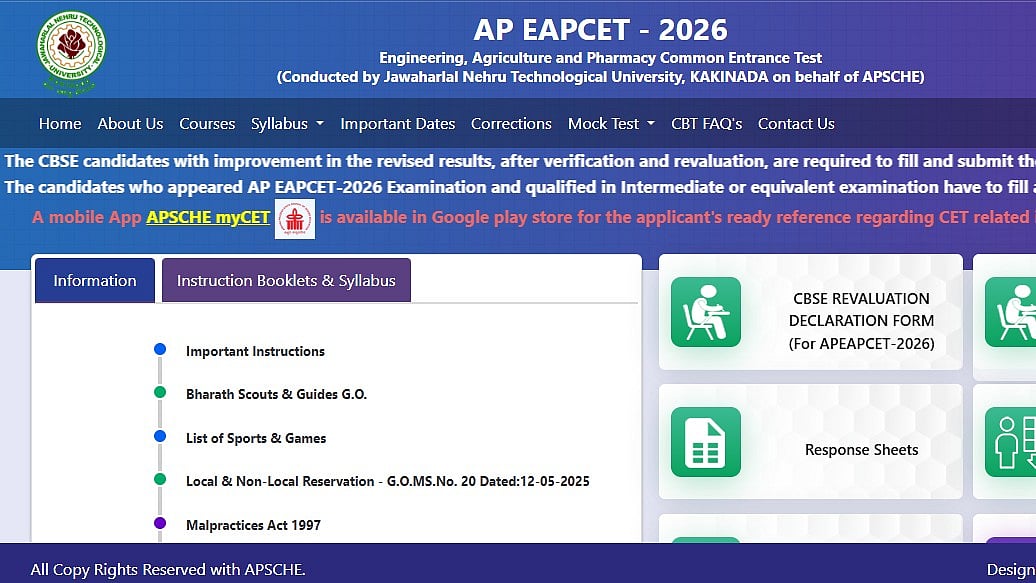Click the AP EAPCET - 2026 heading
1036x583 pixels.
(x=600, y=30)
